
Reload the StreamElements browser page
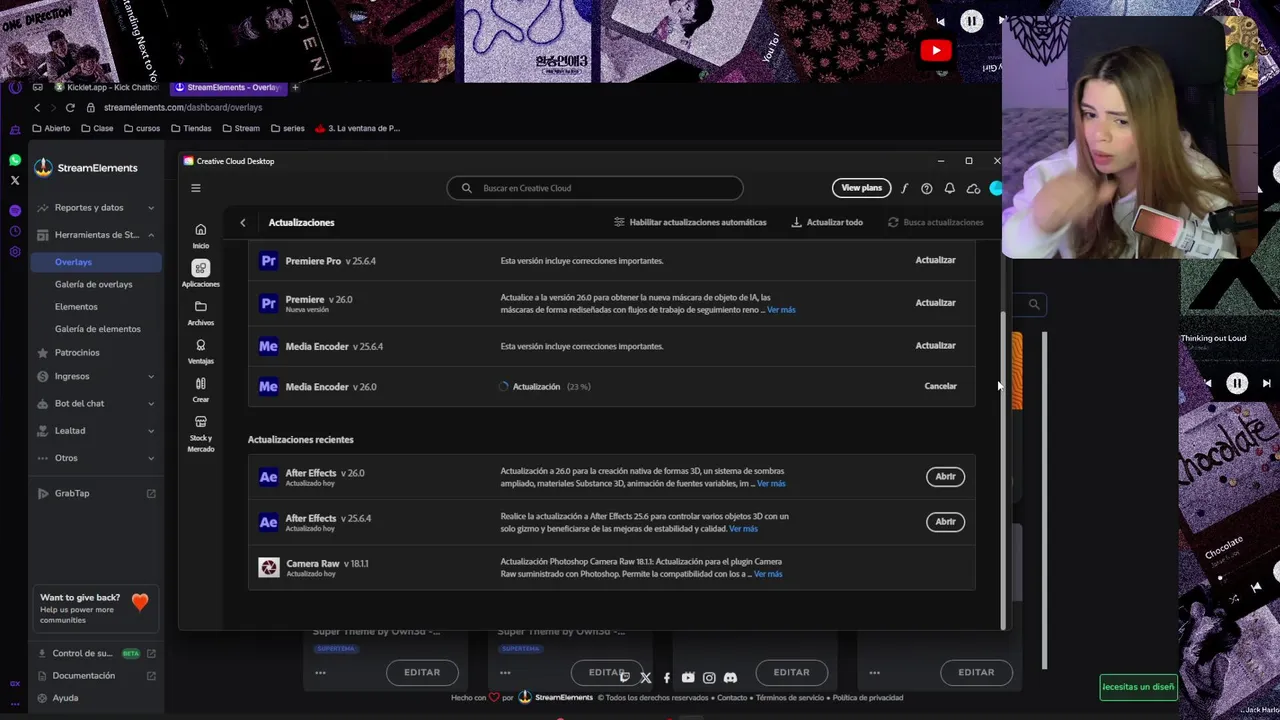[70, 107]
